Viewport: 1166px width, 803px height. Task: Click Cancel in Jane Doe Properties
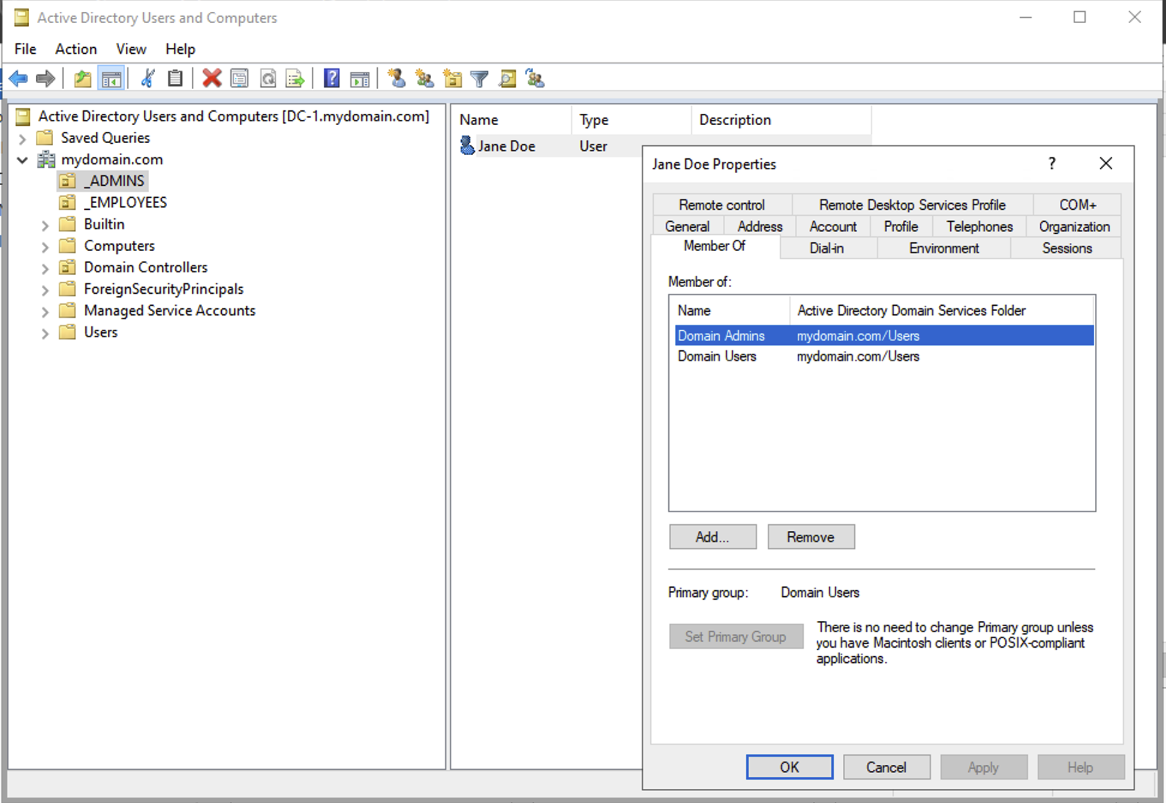886,767
